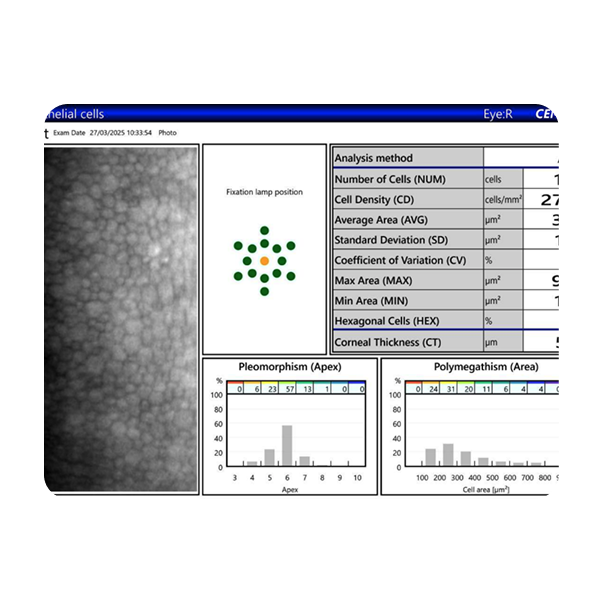
Task: Select the Cell Density (CD) row
Action: pyautogui.click(x=407, y=200)
